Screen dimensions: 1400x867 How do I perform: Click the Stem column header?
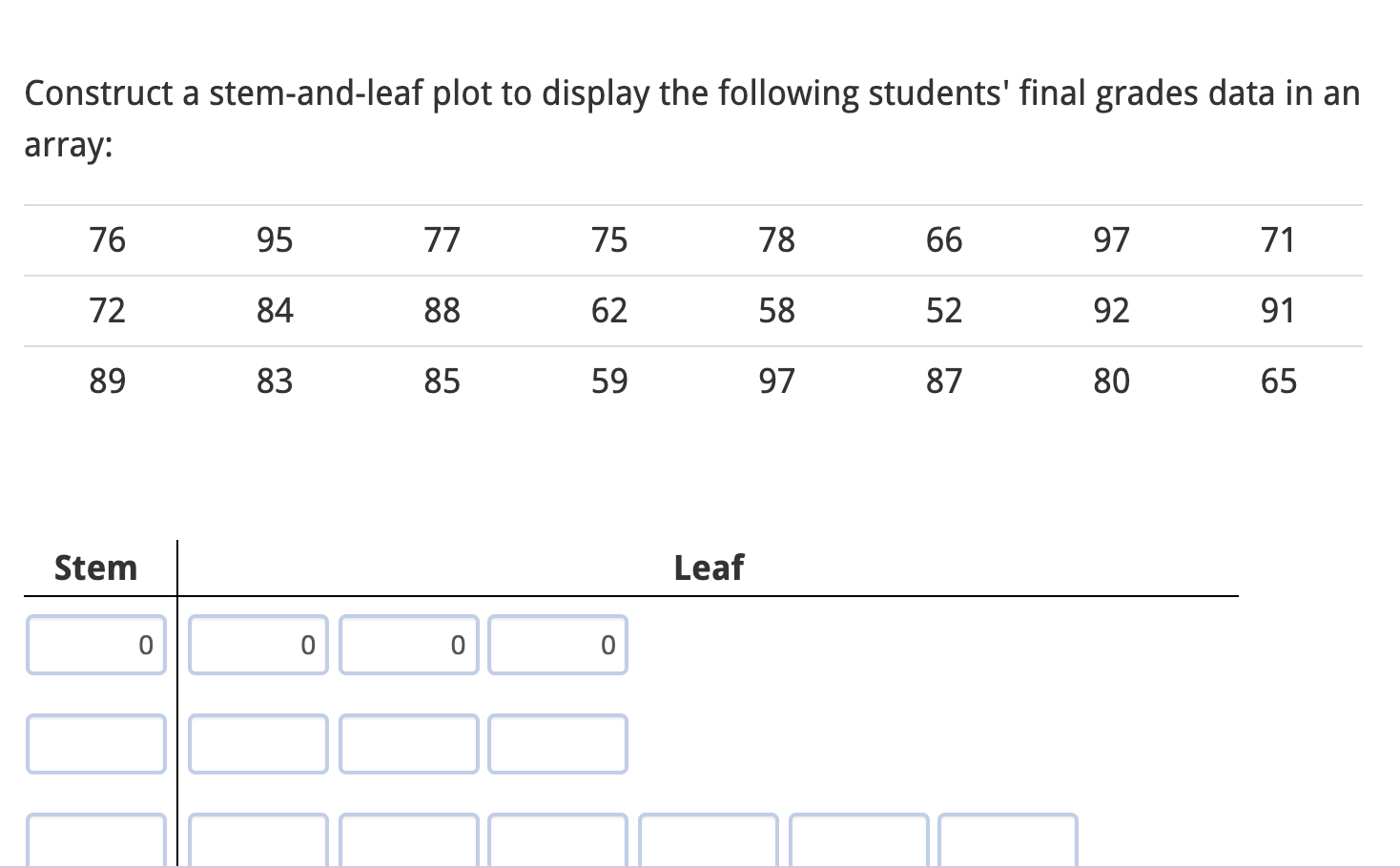pyautogui.click(x=95, y=568)
